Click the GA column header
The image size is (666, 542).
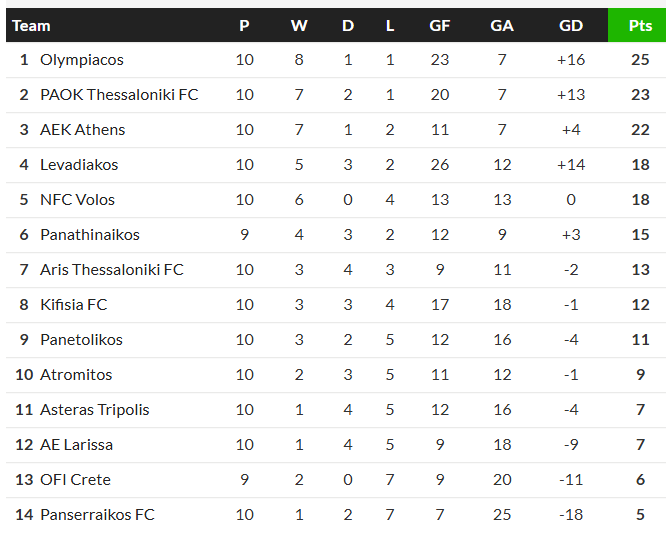(502, 26)
